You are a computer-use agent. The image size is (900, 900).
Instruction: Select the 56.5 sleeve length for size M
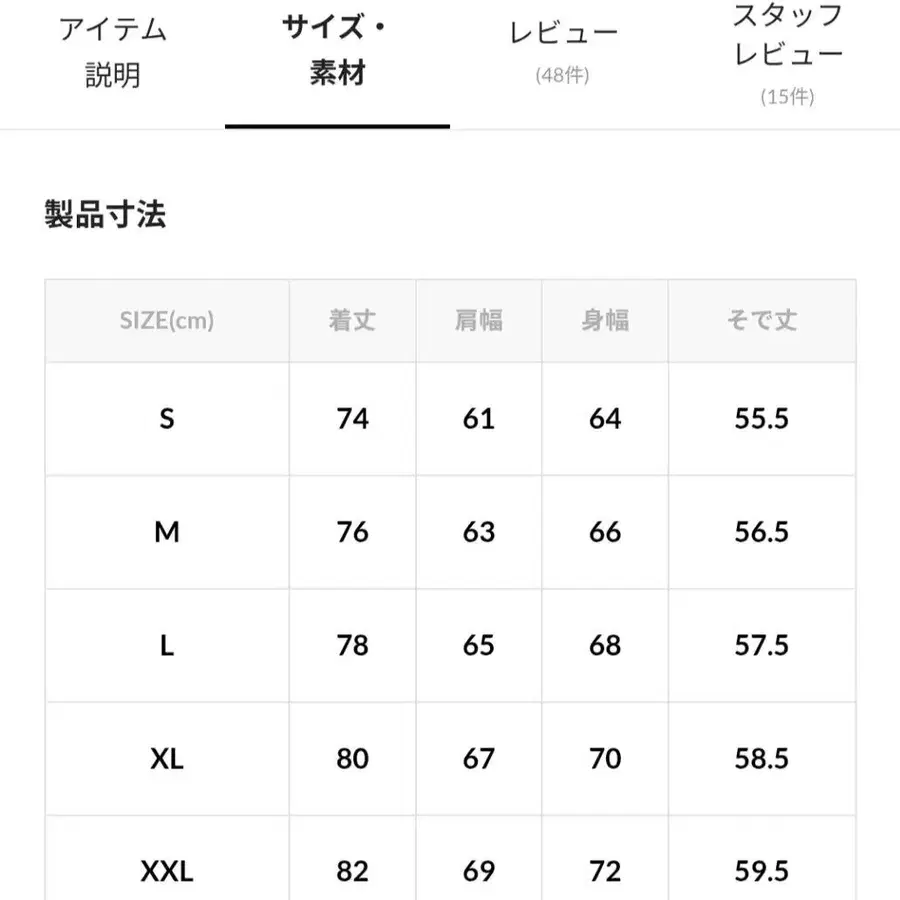tap(762, 531)
